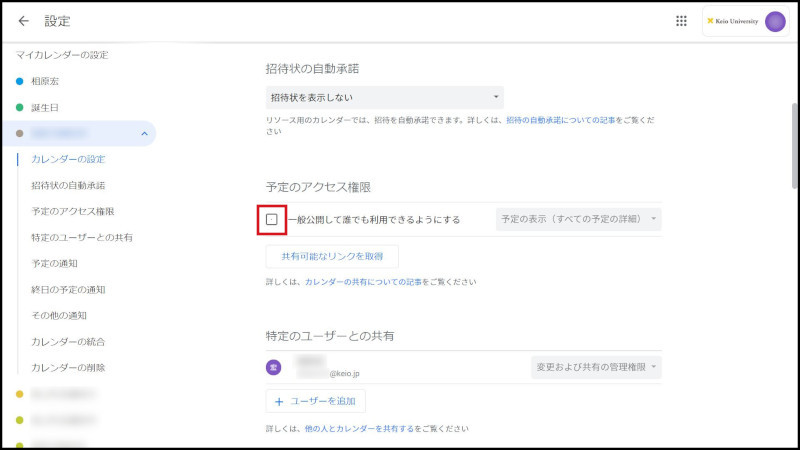Click the back arrow next to 設定
This screenshot has width=800, height=450.
coord(24,21)
